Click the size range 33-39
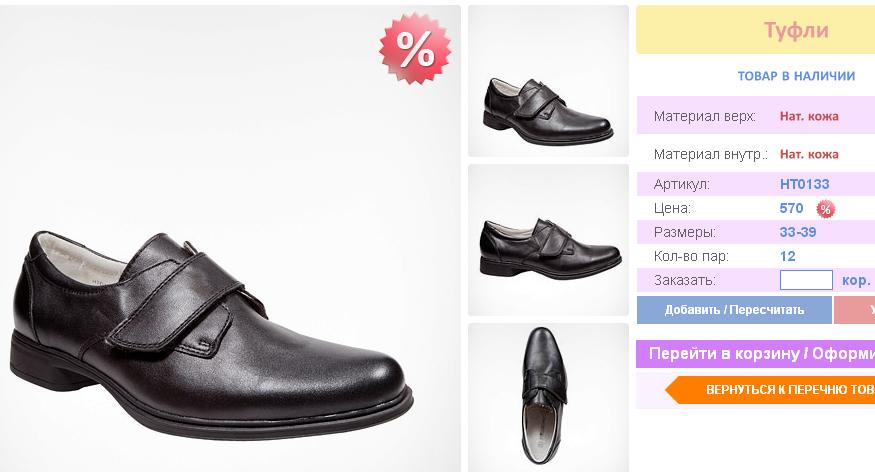This screenshot has height=472, width=875. (x=798, y=232)
